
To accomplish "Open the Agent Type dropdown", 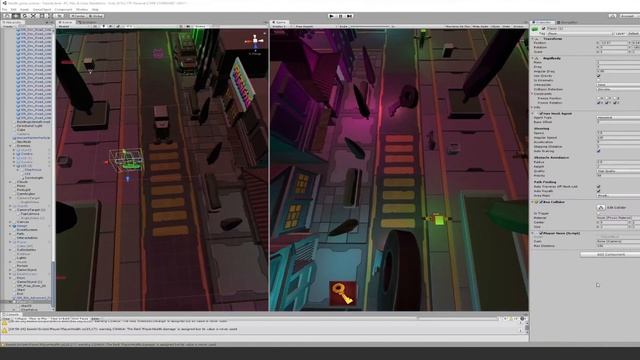I will (619, 118).
